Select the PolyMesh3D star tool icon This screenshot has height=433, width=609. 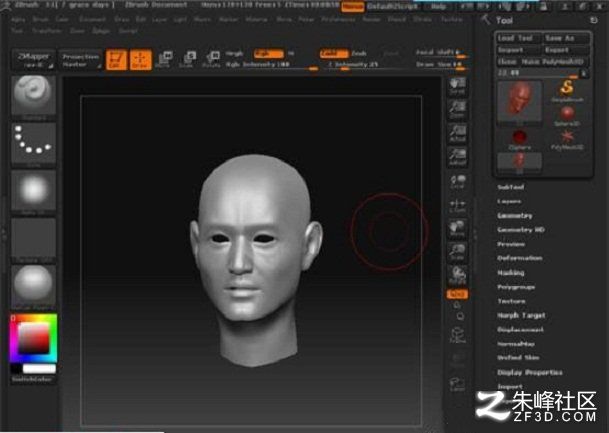pyautogui.click(x=567, y=139)
